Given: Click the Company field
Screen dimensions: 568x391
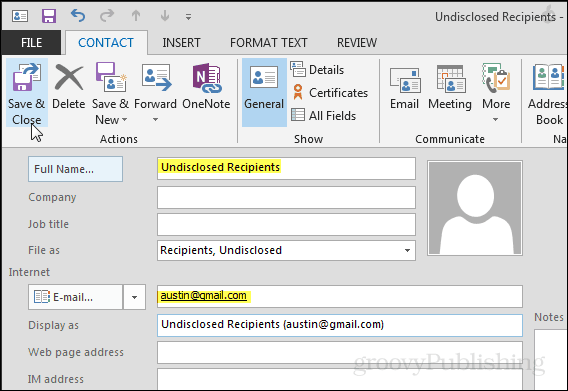Looking at the screenshot, I should 286,197.
